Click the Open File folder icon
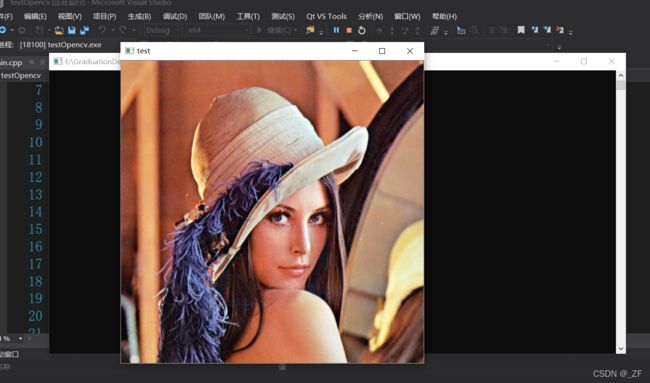The height and width of the screenshot is (383, 650). 59,30
